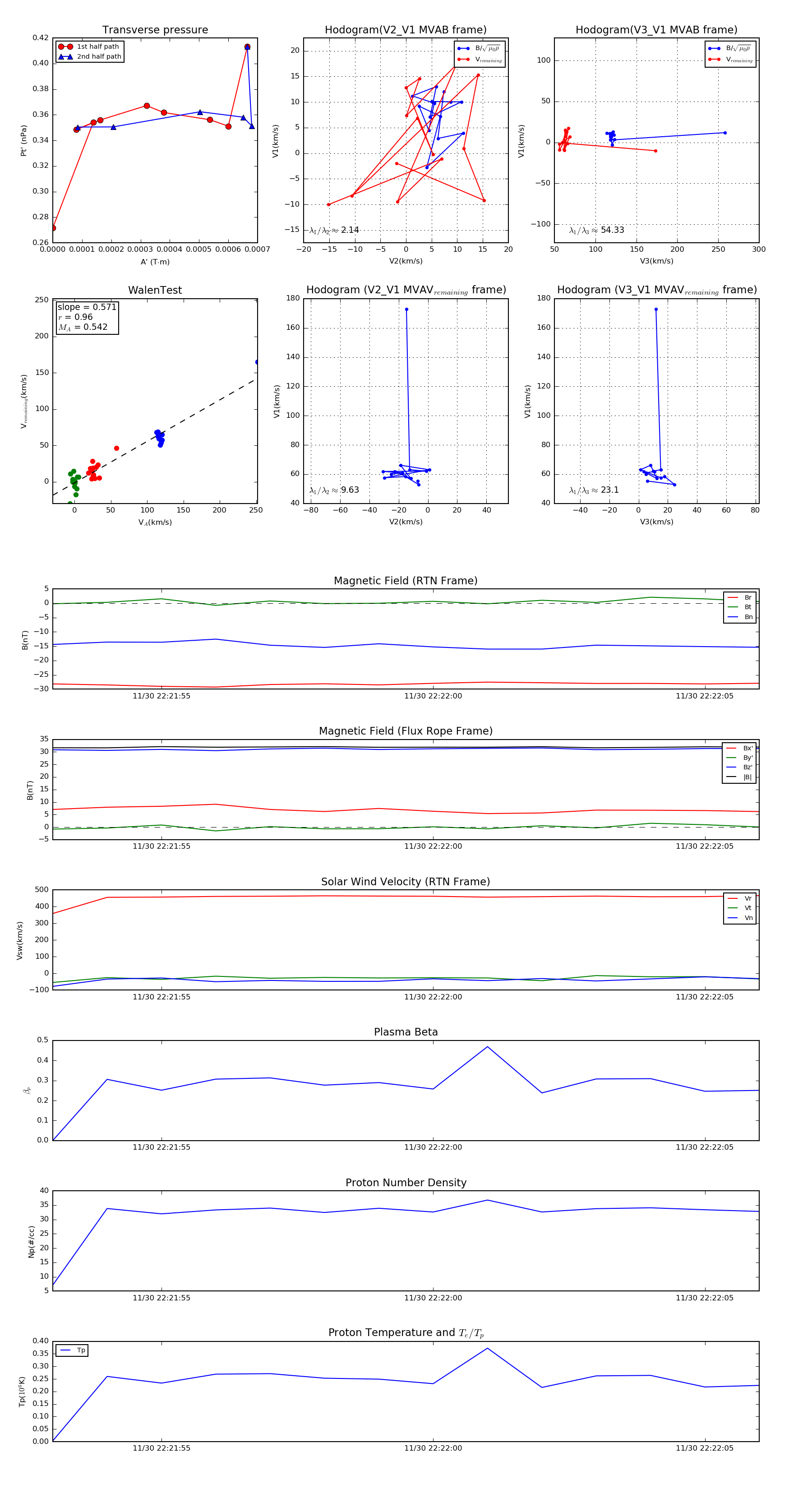Click the "Plasma Beta" plot title
The width and height of the screenshot is (812, 1489).
point(406,1032)
